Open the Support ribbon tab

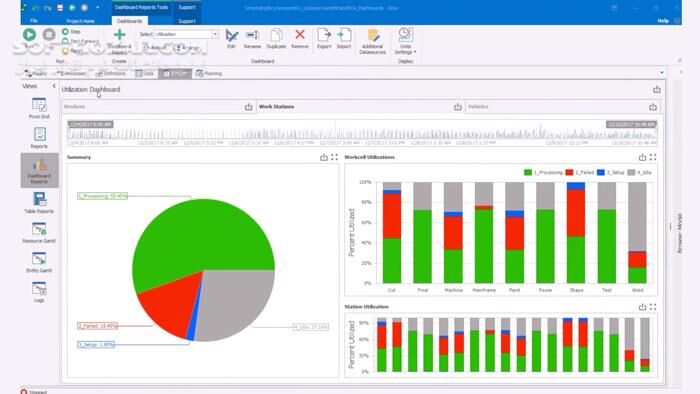187,21
